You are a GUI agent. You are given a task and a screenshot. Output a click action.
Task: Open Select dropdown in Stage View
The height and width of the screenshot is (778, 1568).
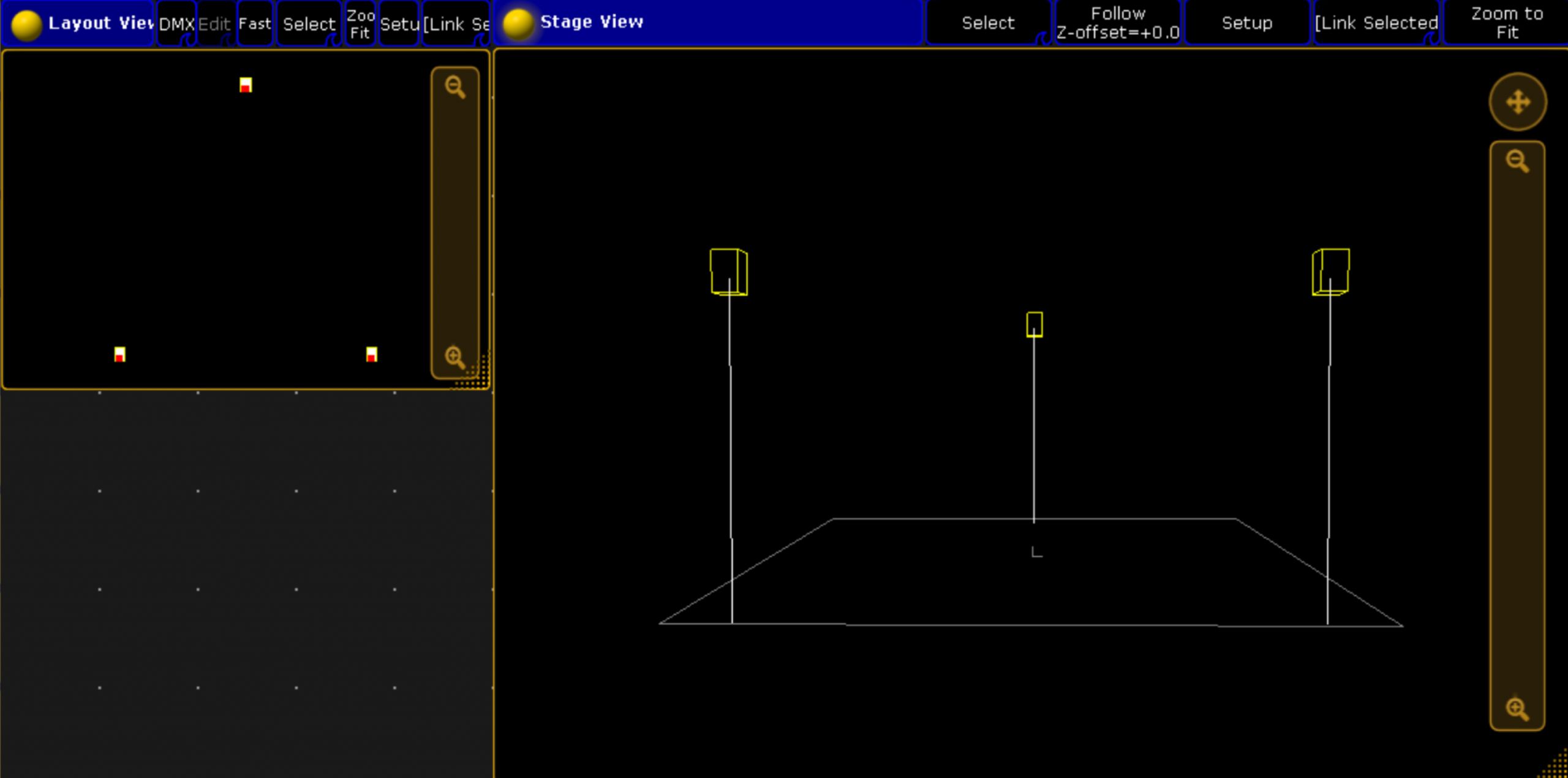click(988, 23)
